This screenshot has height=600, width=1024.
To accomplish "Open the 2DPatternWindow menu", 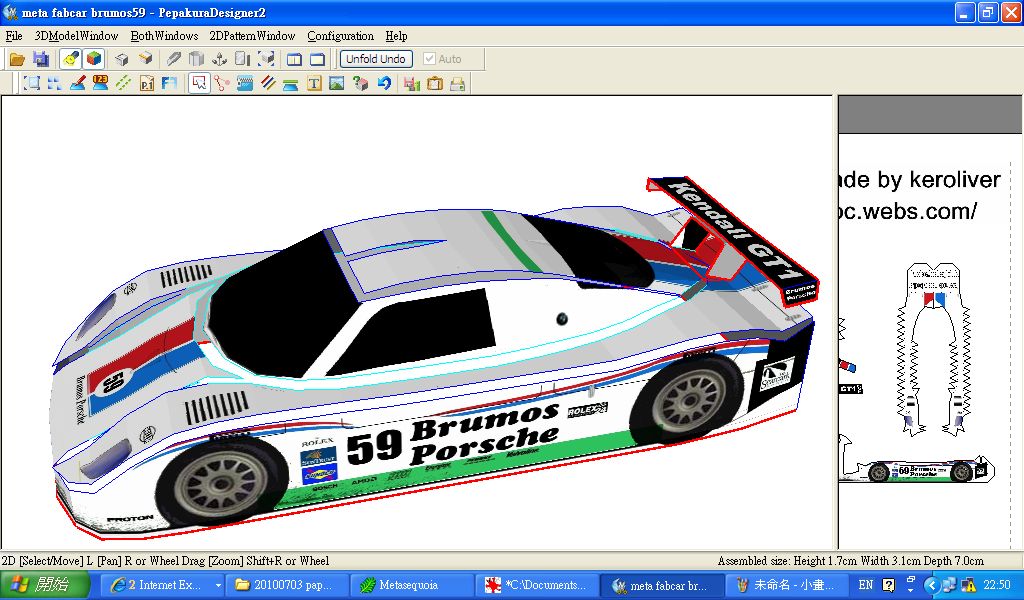I will [x=252, y=36].
